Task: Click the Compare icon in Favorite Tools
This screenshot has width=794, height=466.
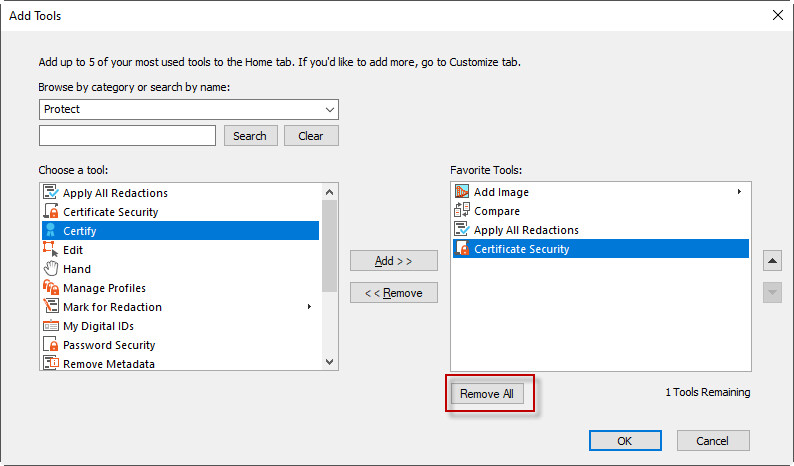Action: (462, 211)
